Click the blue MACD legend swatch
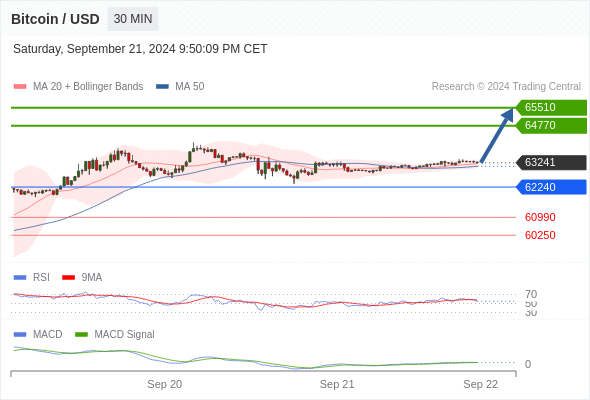This screenshot has width=590, height=400. (20, 335)
